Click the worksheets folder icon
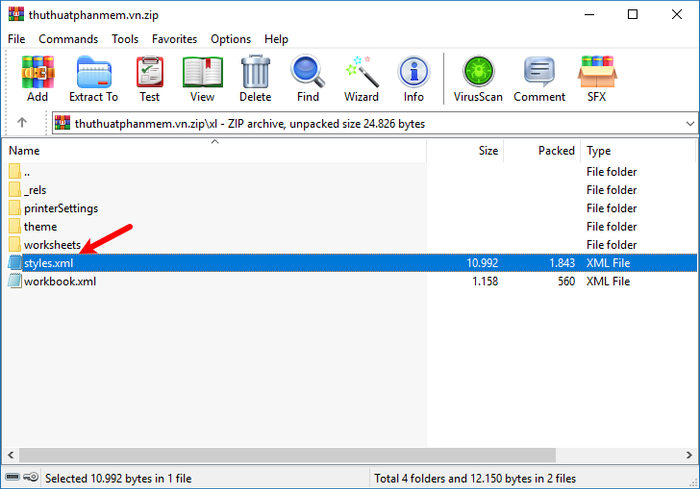 15,244
